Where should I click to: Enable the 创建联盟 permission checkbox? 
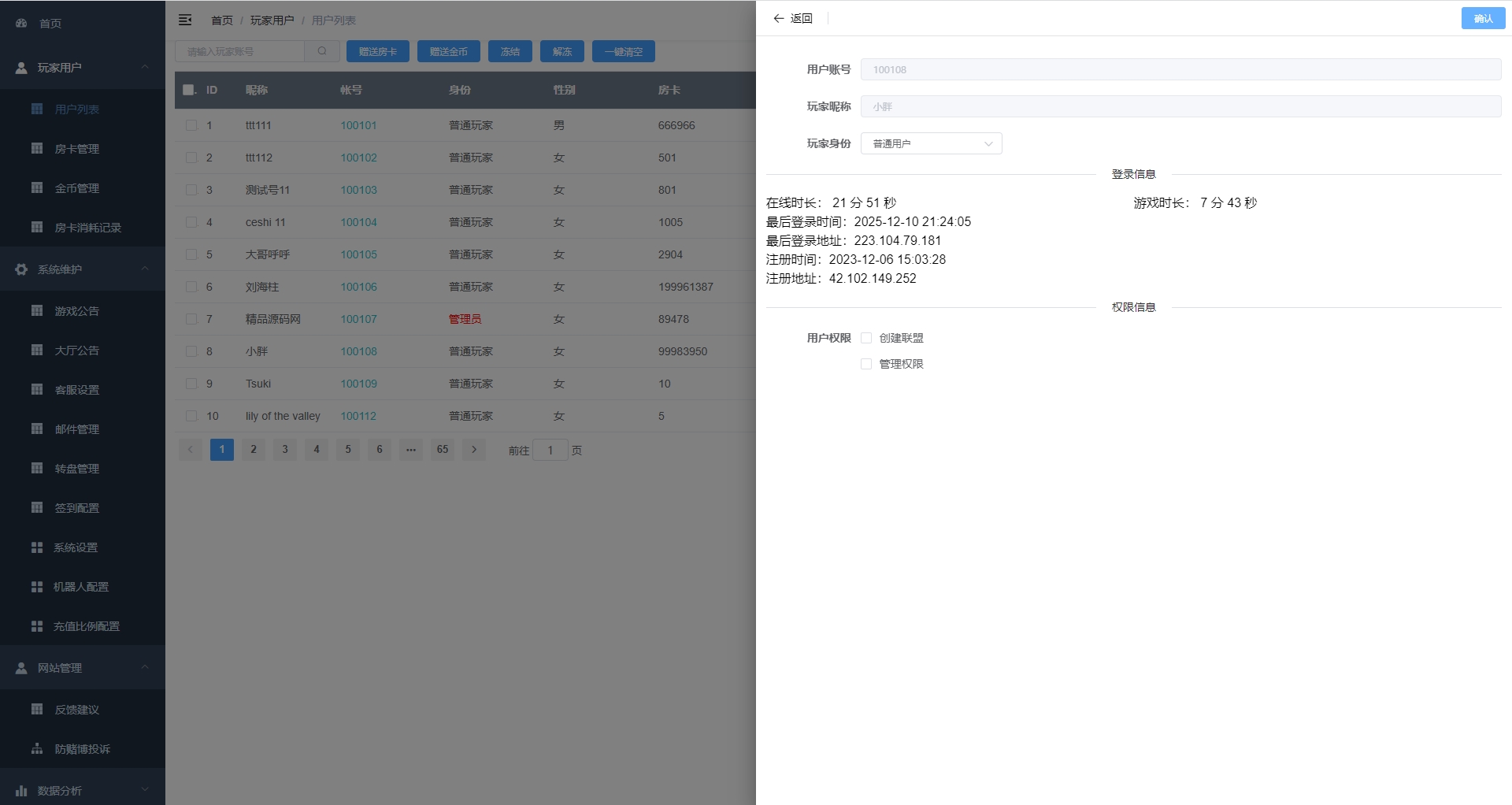(866, 338)
